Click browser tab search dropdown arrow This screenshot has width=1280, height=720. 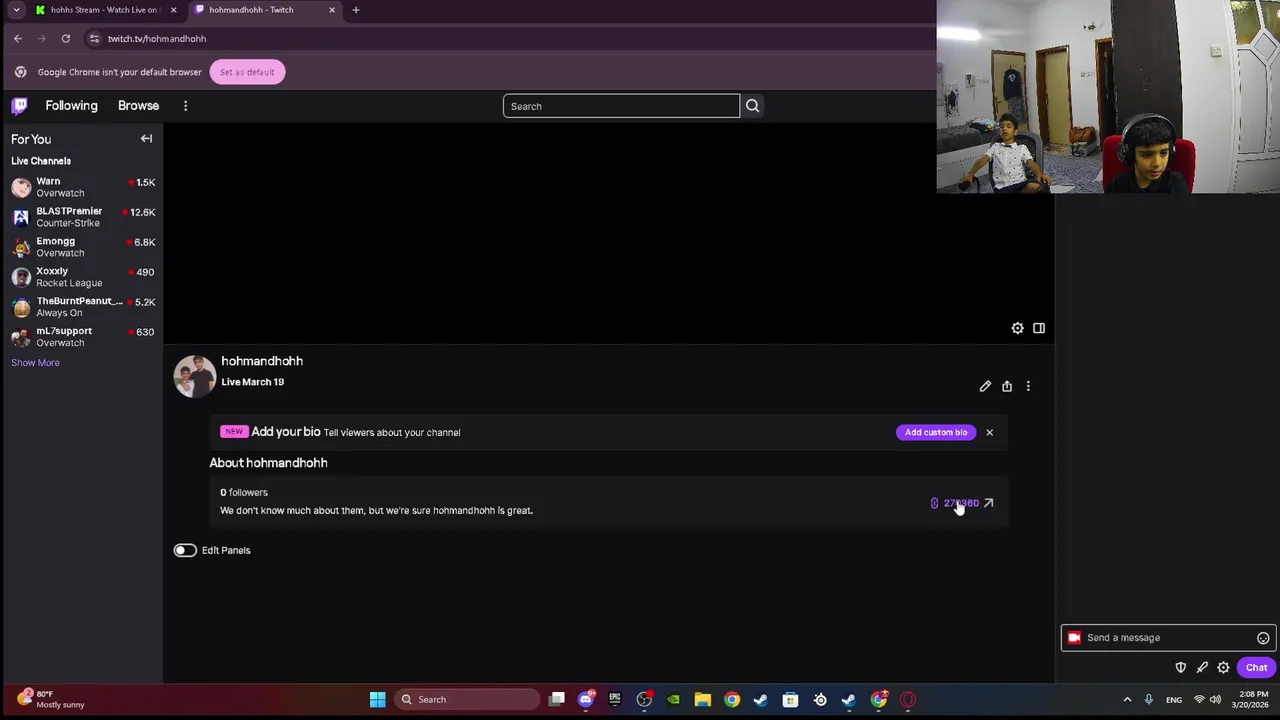(x=16, y=10)
